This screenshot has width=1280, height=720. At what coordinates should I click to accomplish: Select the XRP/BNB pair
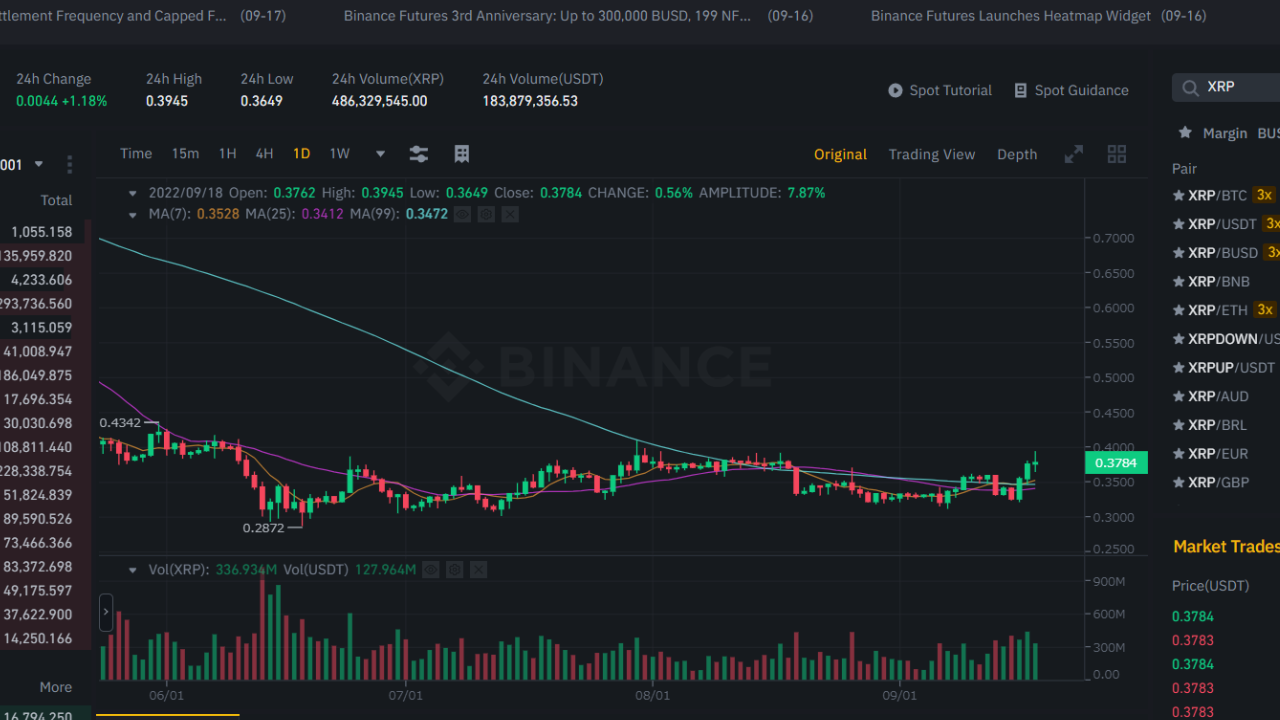tap(1219, 281)
